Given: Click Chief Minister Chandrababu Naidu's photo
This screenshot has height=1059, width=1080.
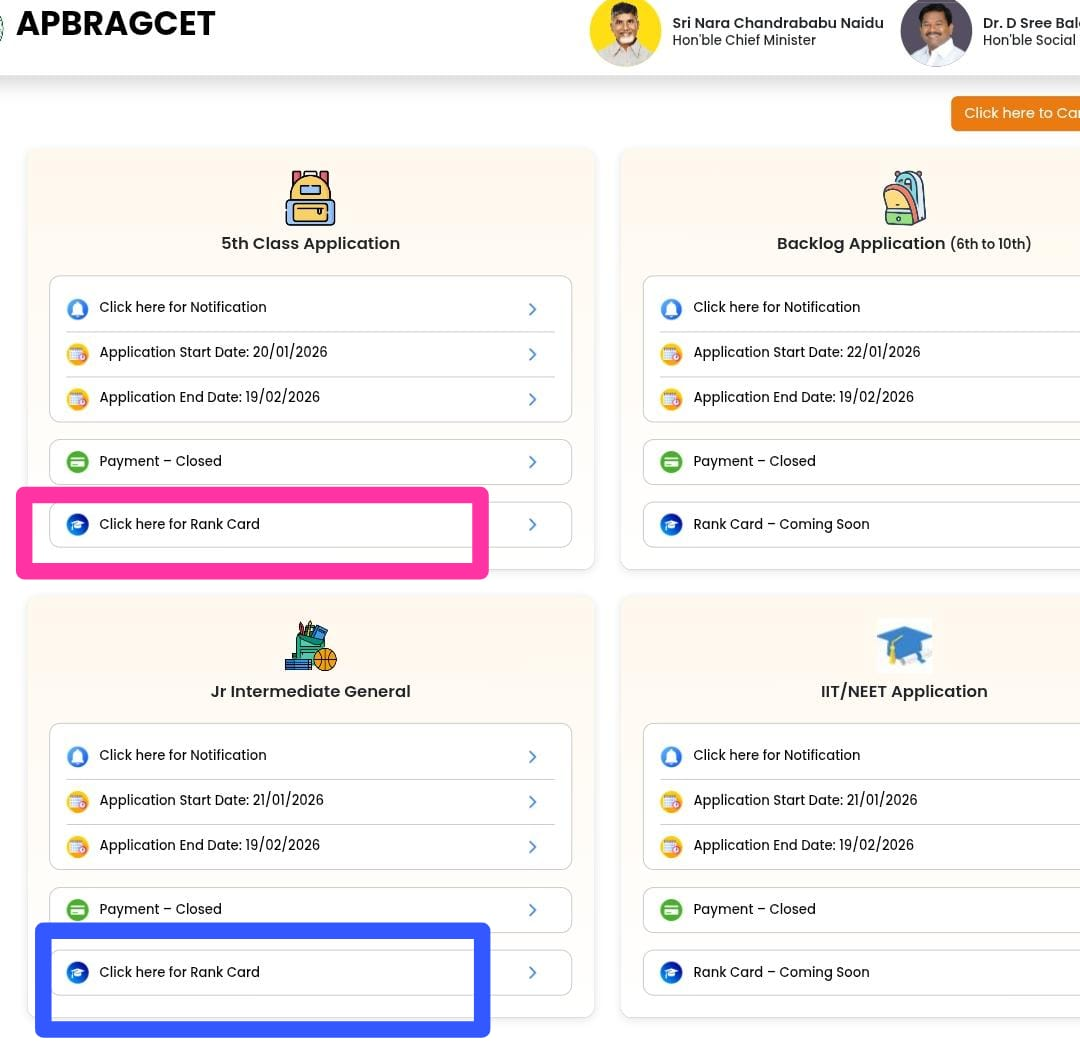Looking at the screenshot, I should point(625,32).
